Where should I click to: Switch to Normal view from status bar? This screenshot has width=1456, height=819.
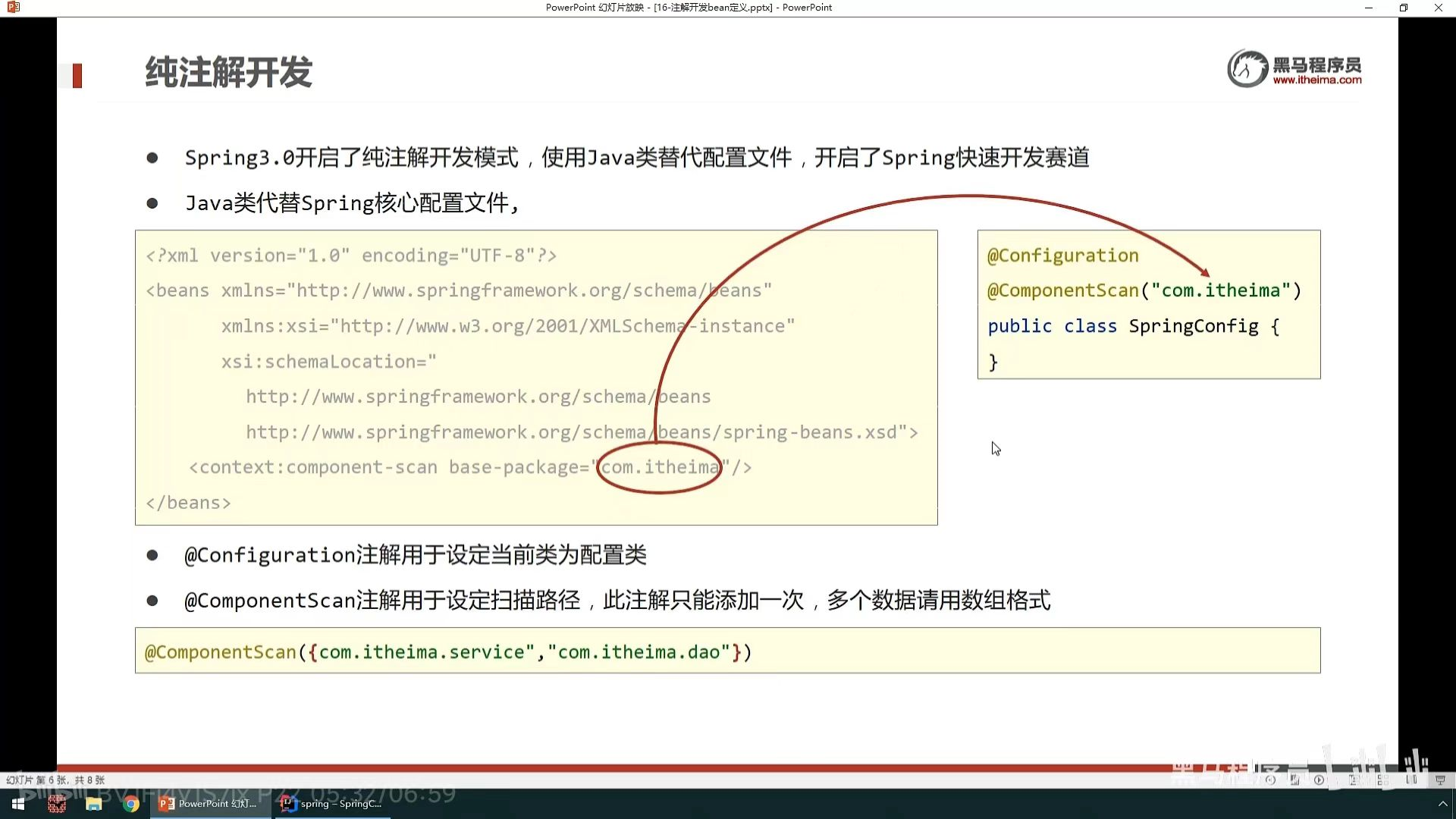pyautogui.click(x=1354, y=780)
